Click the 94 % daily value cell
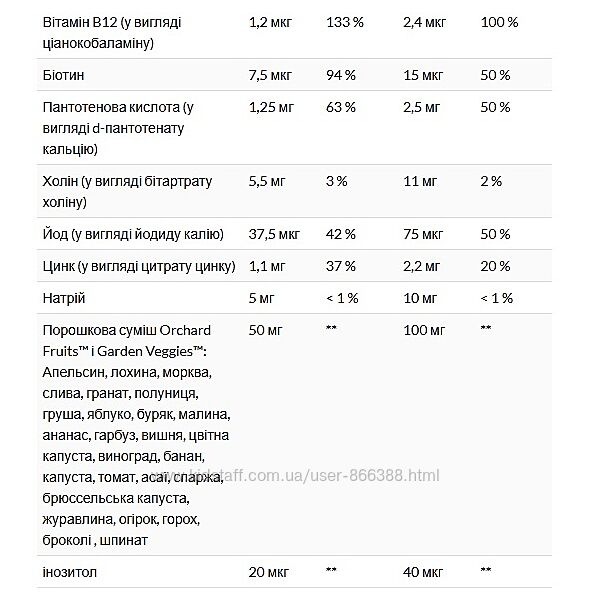 point(339,76)
